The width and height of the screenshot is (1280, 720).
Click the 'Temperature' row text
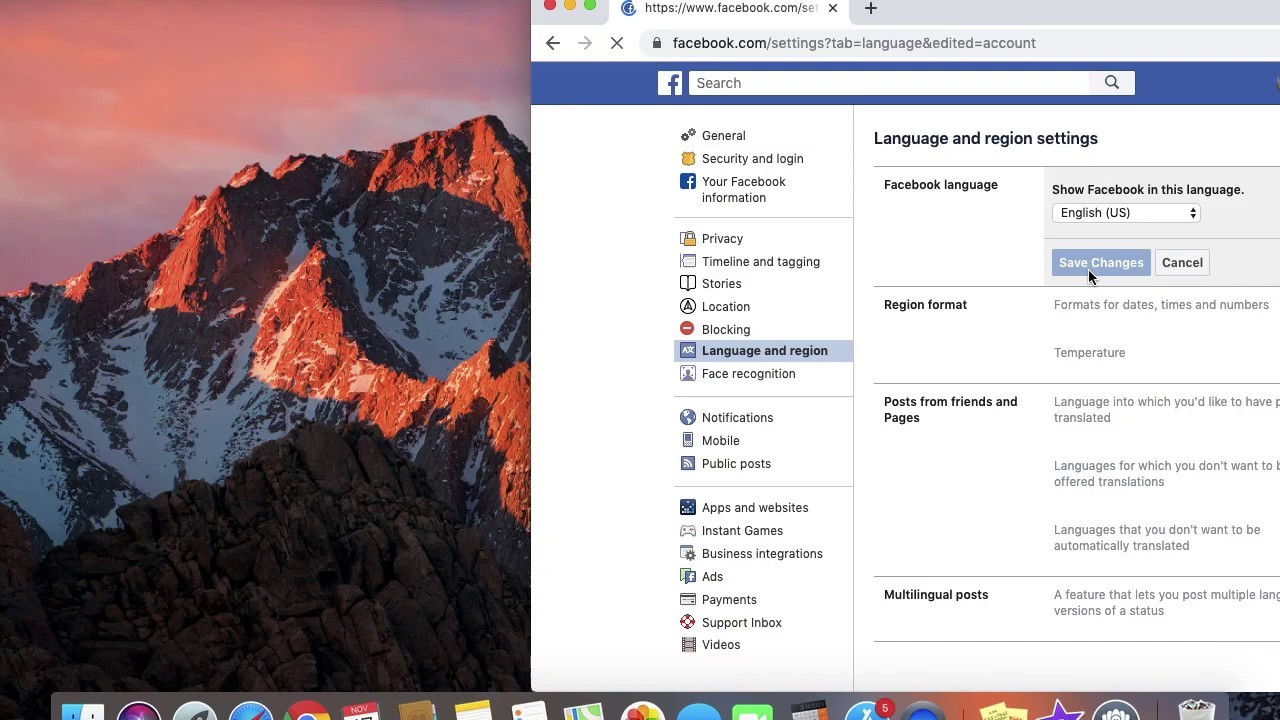click(1089, 353)
